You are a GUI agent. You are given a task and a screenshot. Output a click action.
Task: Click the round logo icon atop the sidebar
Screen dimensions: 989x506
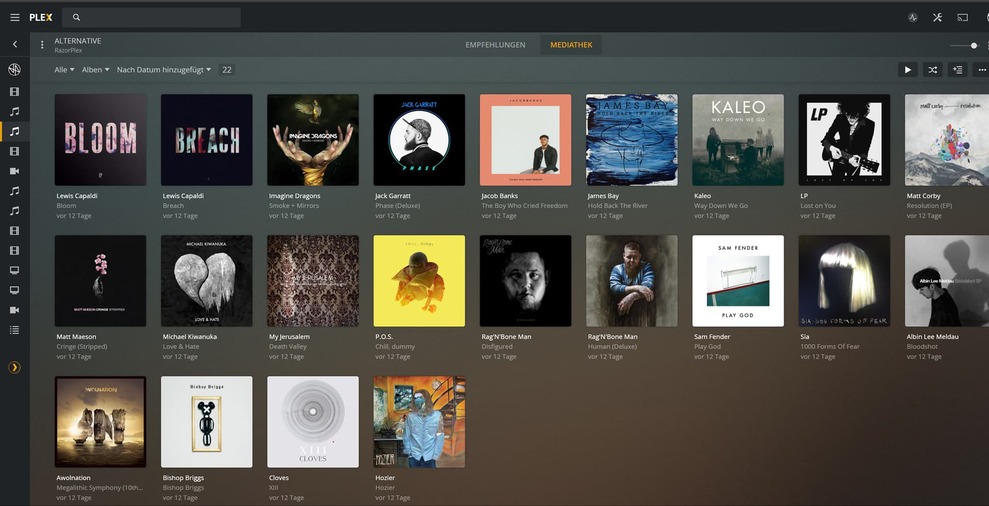click(14, 69)
